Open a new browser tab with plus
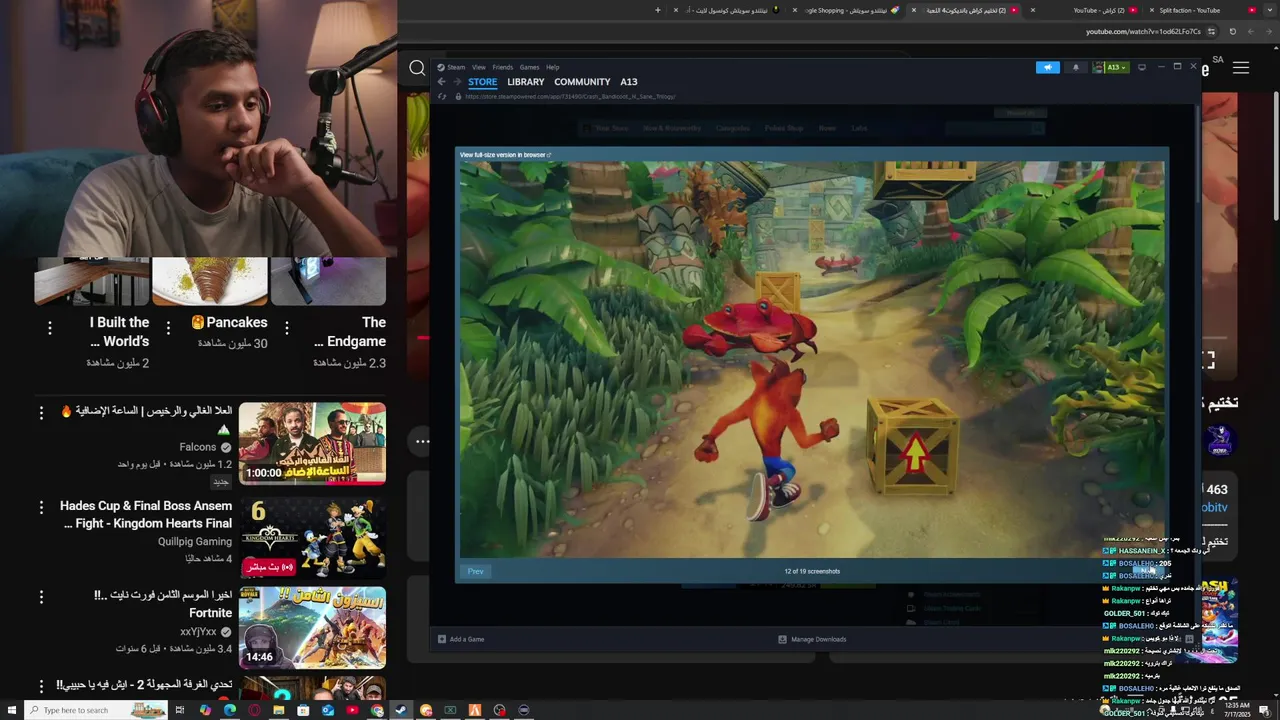The height and width of the screenshot is (720, 1280). 658,10
